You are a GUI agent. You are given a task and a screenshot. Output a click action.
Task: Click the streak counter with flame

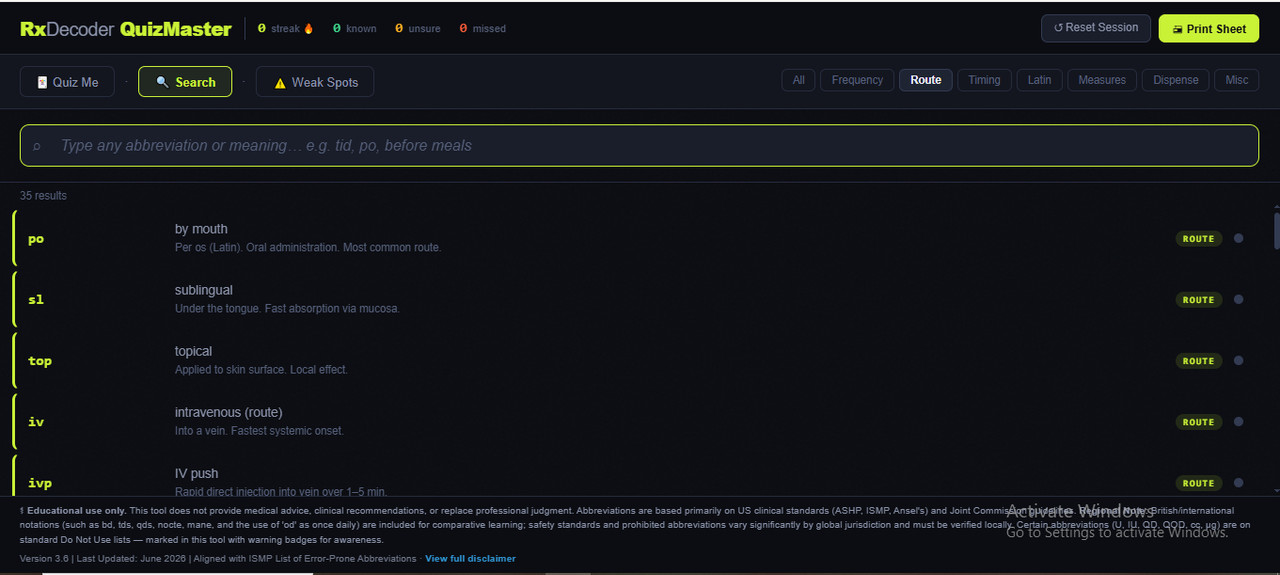coord(286,28)
